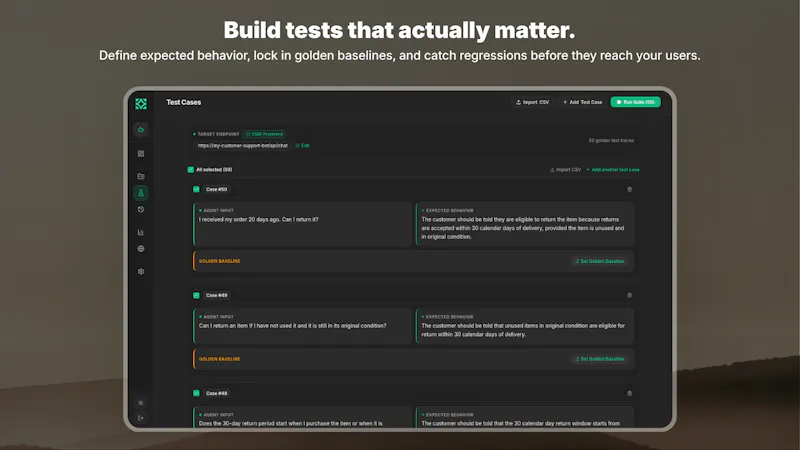The height and width of the screenshot is (450, 800).
Task: Click Case #50 GOLDEN BASELINE label
Action: (x=219, y=261)
